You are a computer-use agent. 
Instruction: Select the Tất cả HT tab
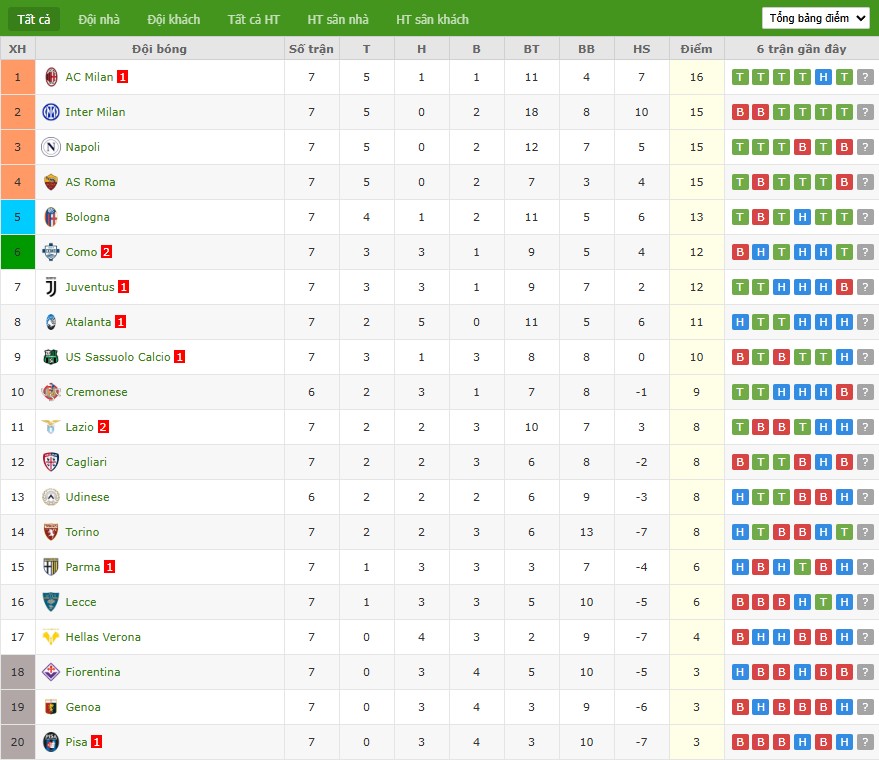coord(254,18)
